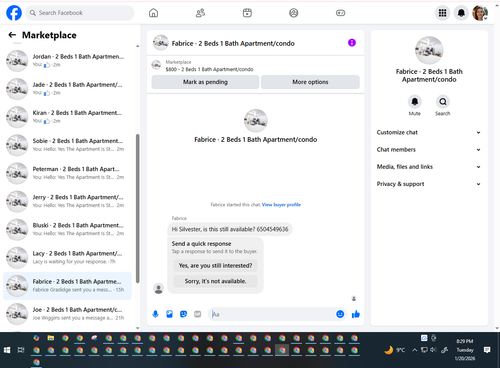Click the large listing photo in right panel
This screenshot has width=500, height=368.
click(x=429, y=50)
